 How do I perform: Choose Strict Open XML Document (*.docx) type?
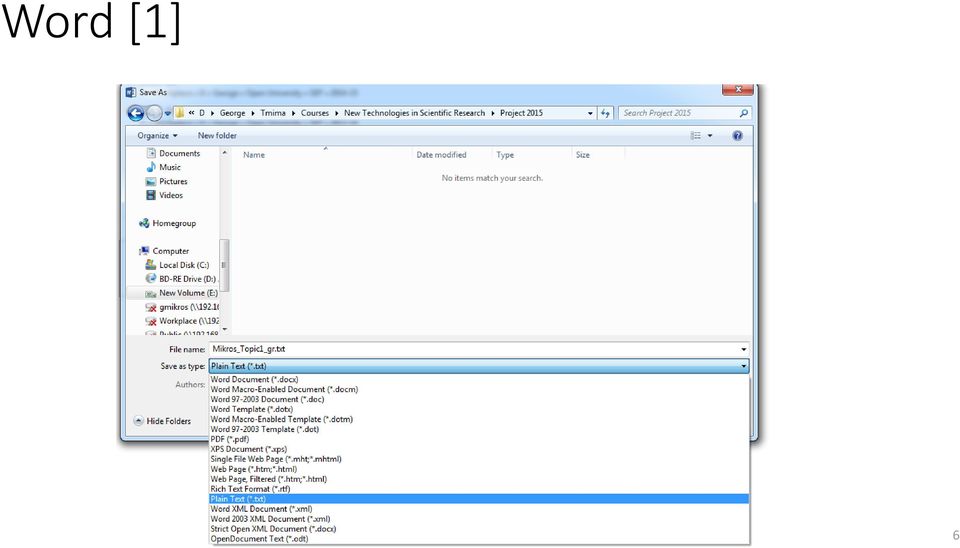tap(479, 528)
